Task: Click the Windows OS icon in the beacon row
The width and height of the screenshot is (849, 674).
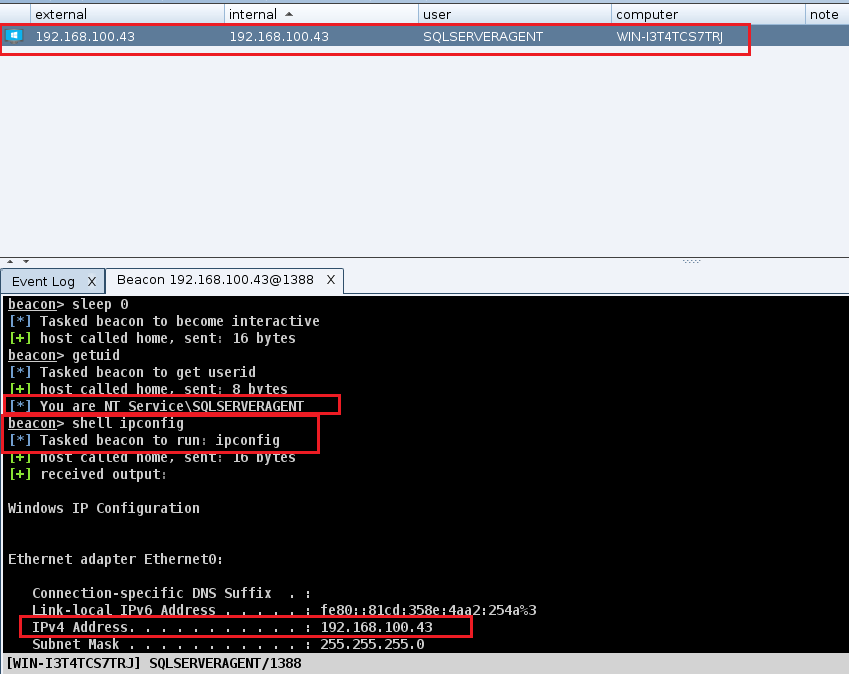Action: pos(14,36)
